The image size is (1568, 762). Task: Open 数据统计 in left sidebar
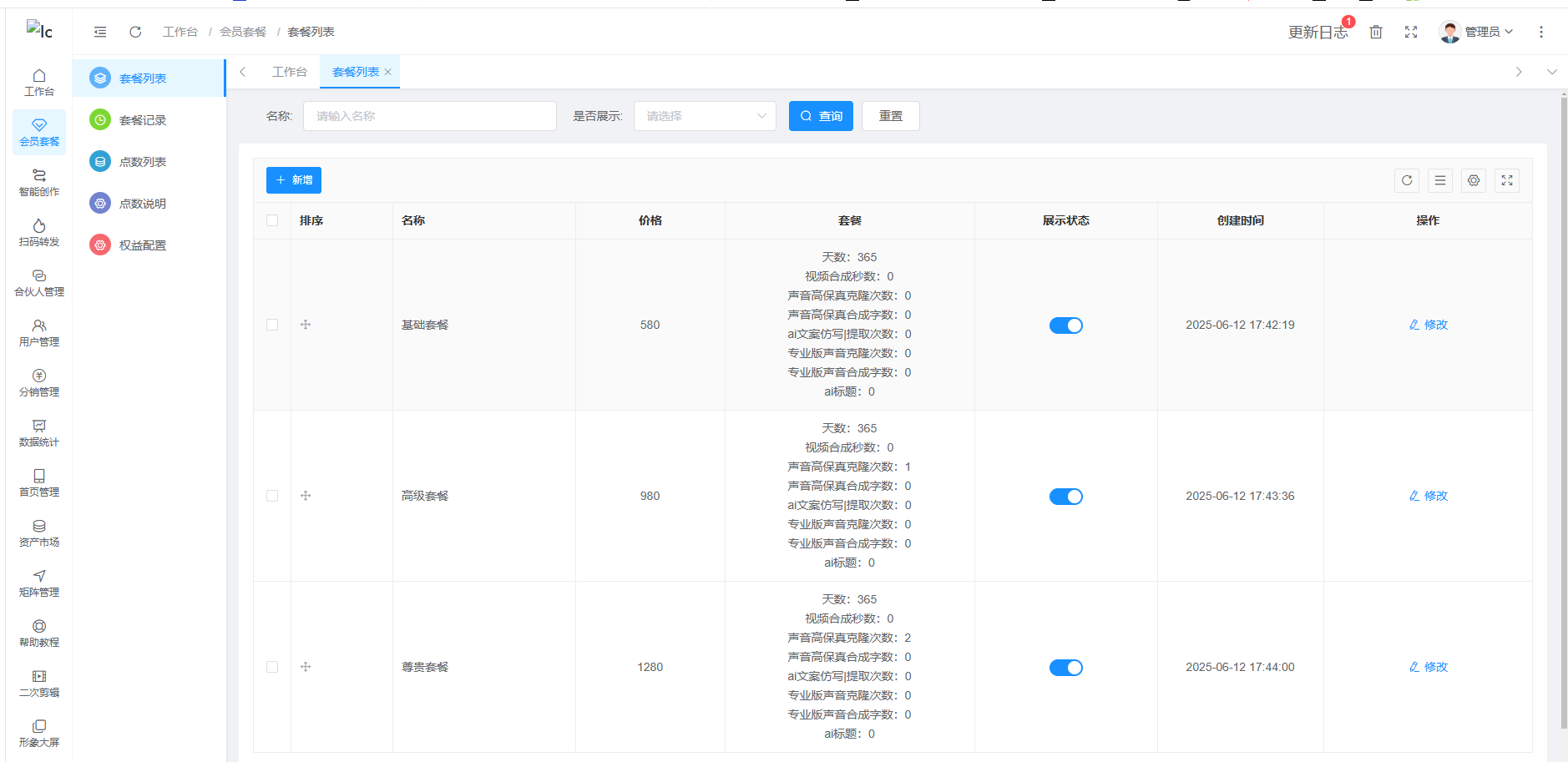point(39,433)
